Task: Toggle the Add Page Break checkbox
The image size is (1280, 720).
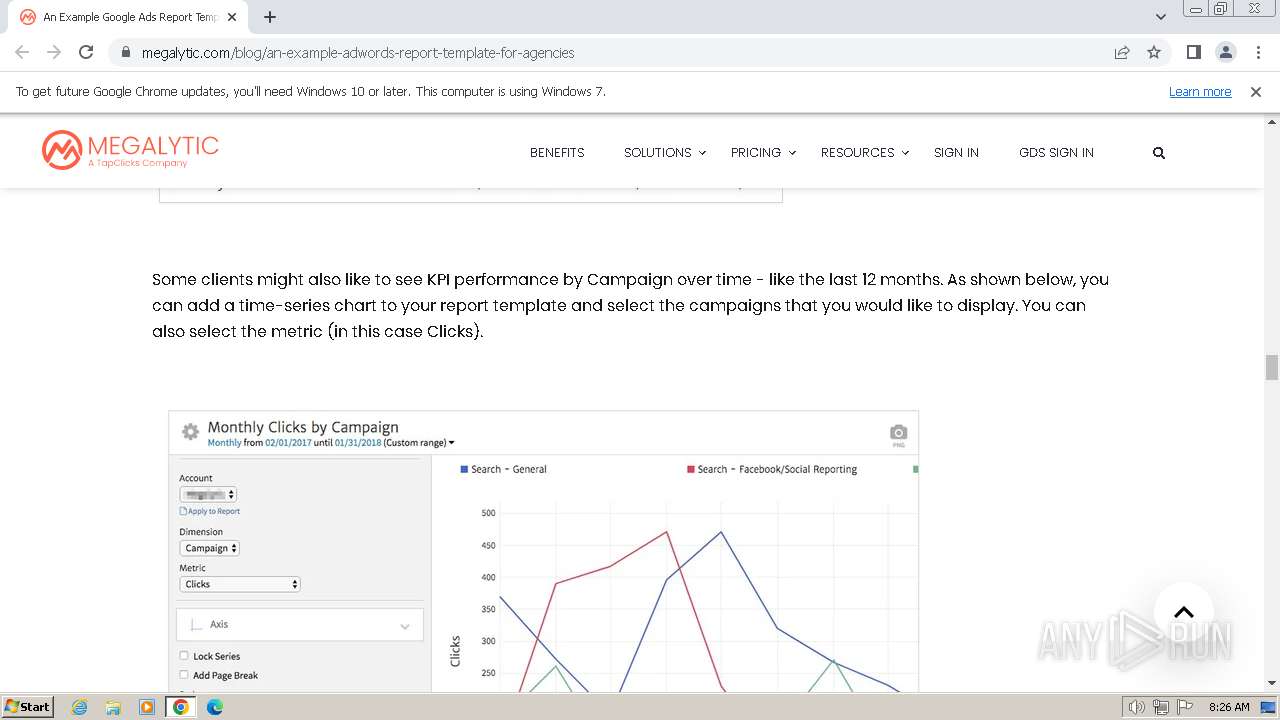Action: pyautogui.click(x=184, y=675)
